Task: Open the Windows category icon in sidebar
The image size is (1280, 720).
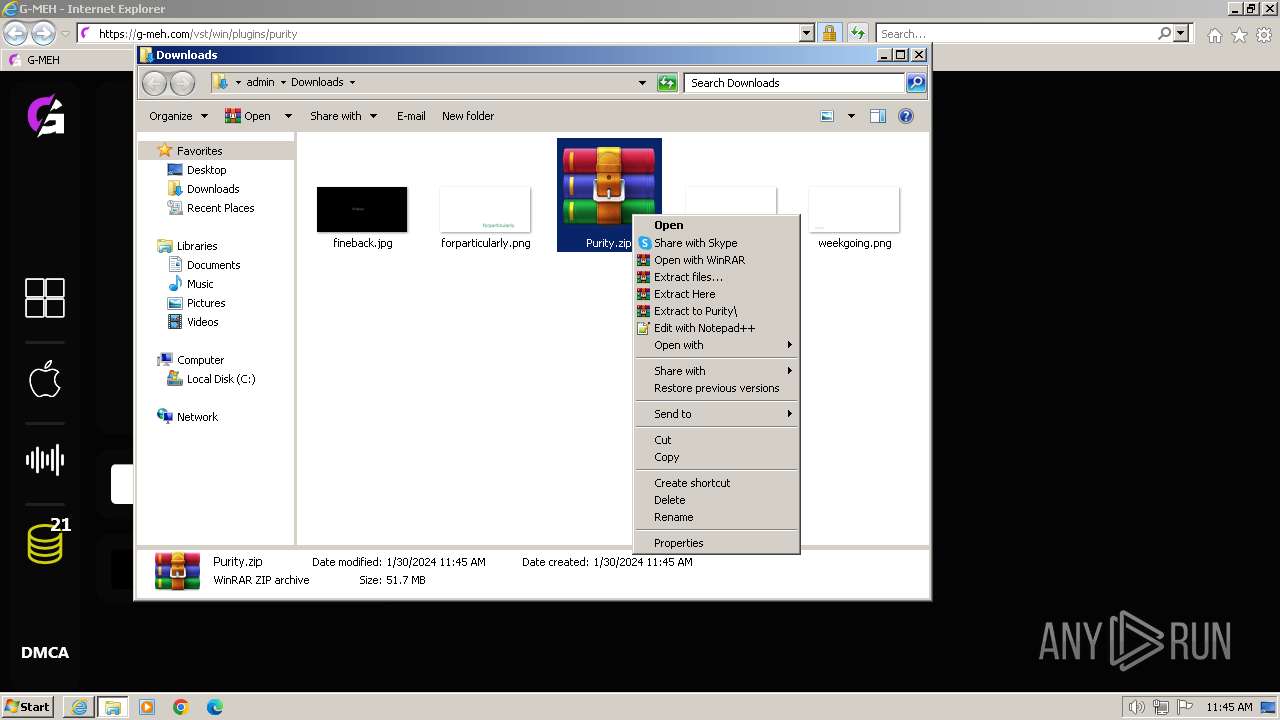Action: 45,298
